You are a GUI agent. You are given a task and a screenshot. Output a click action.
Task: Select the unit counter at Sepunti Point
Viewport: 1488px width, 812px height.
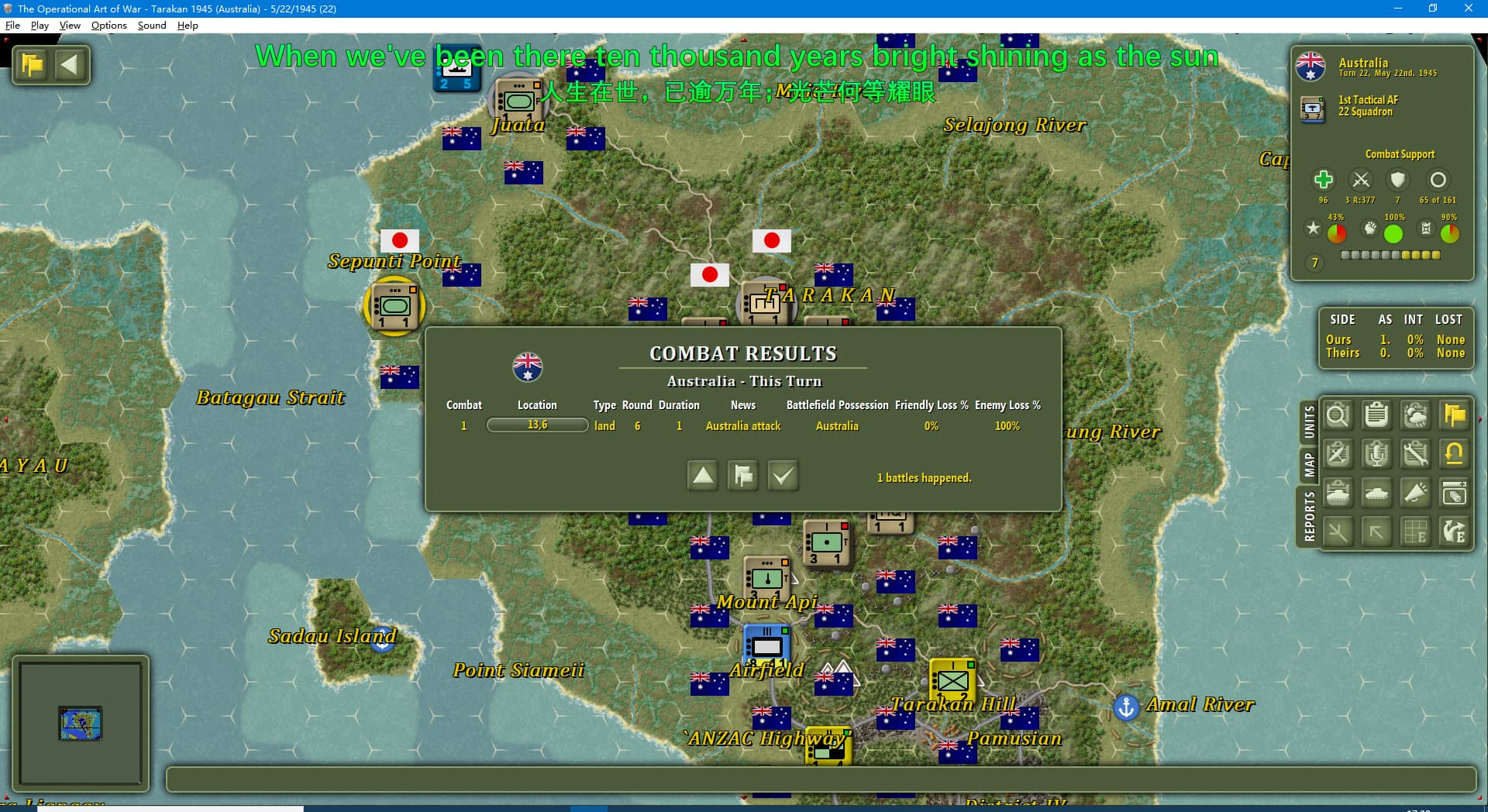[394, 306]
